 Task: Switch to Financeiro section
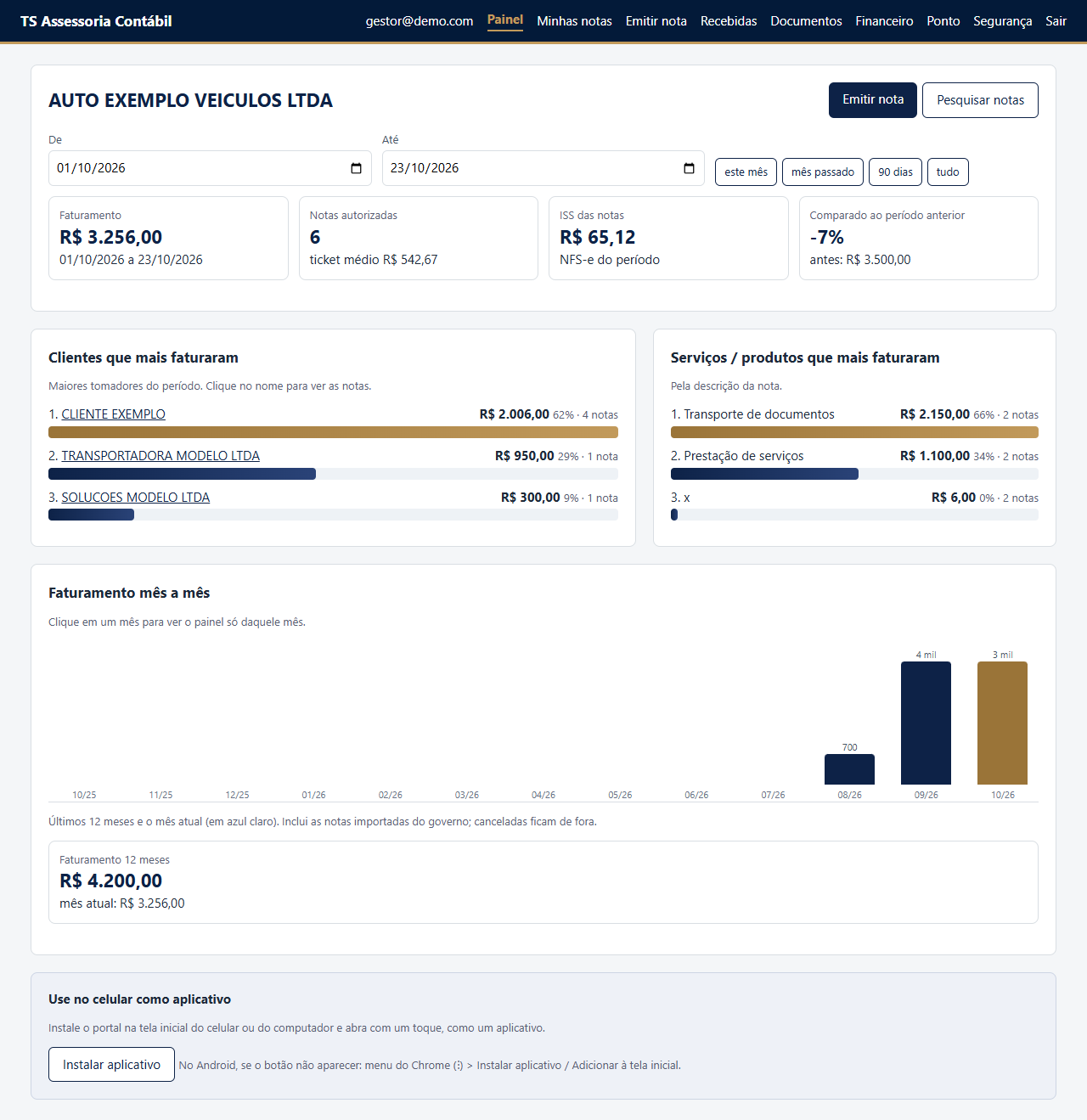pyautogui.click(x=884, y=21)
